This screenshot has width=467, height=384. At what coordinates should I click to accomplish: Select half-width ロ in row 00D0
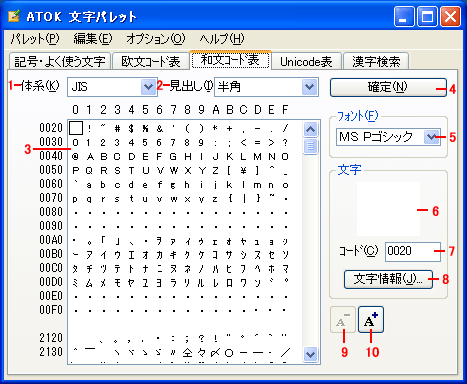229,283
